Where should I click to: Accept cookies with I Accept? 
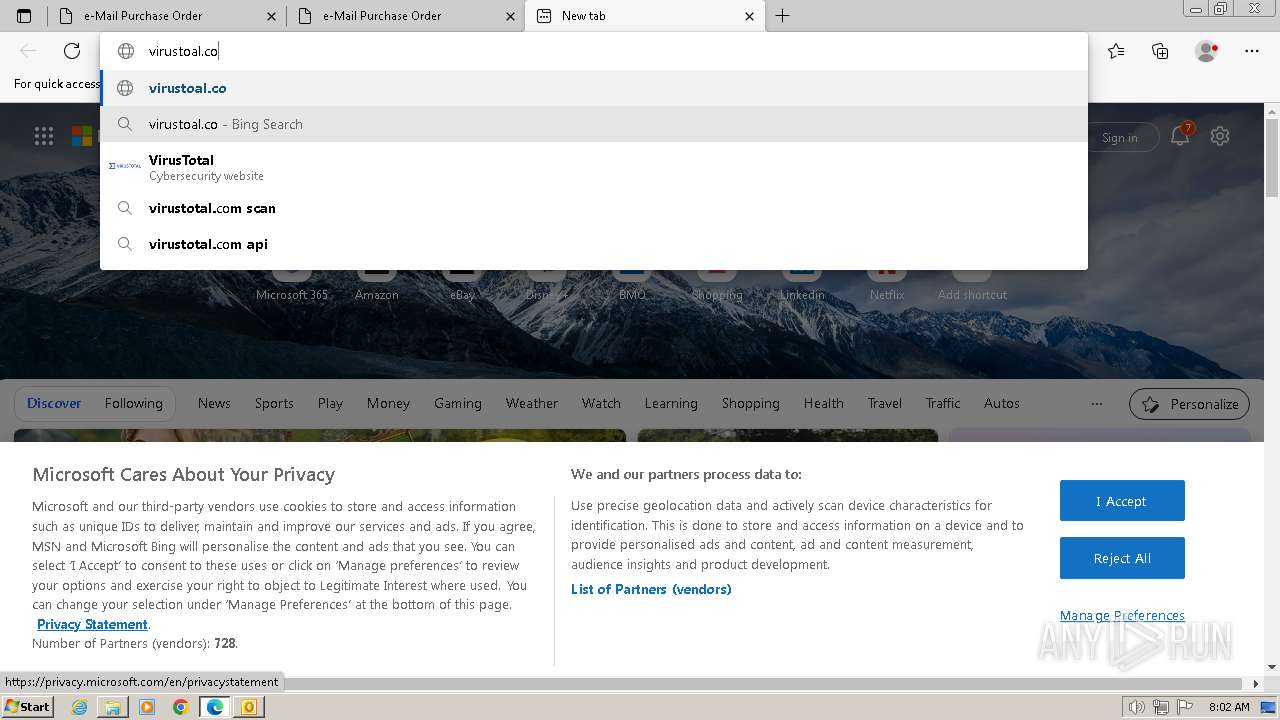tap(1122, 501)
